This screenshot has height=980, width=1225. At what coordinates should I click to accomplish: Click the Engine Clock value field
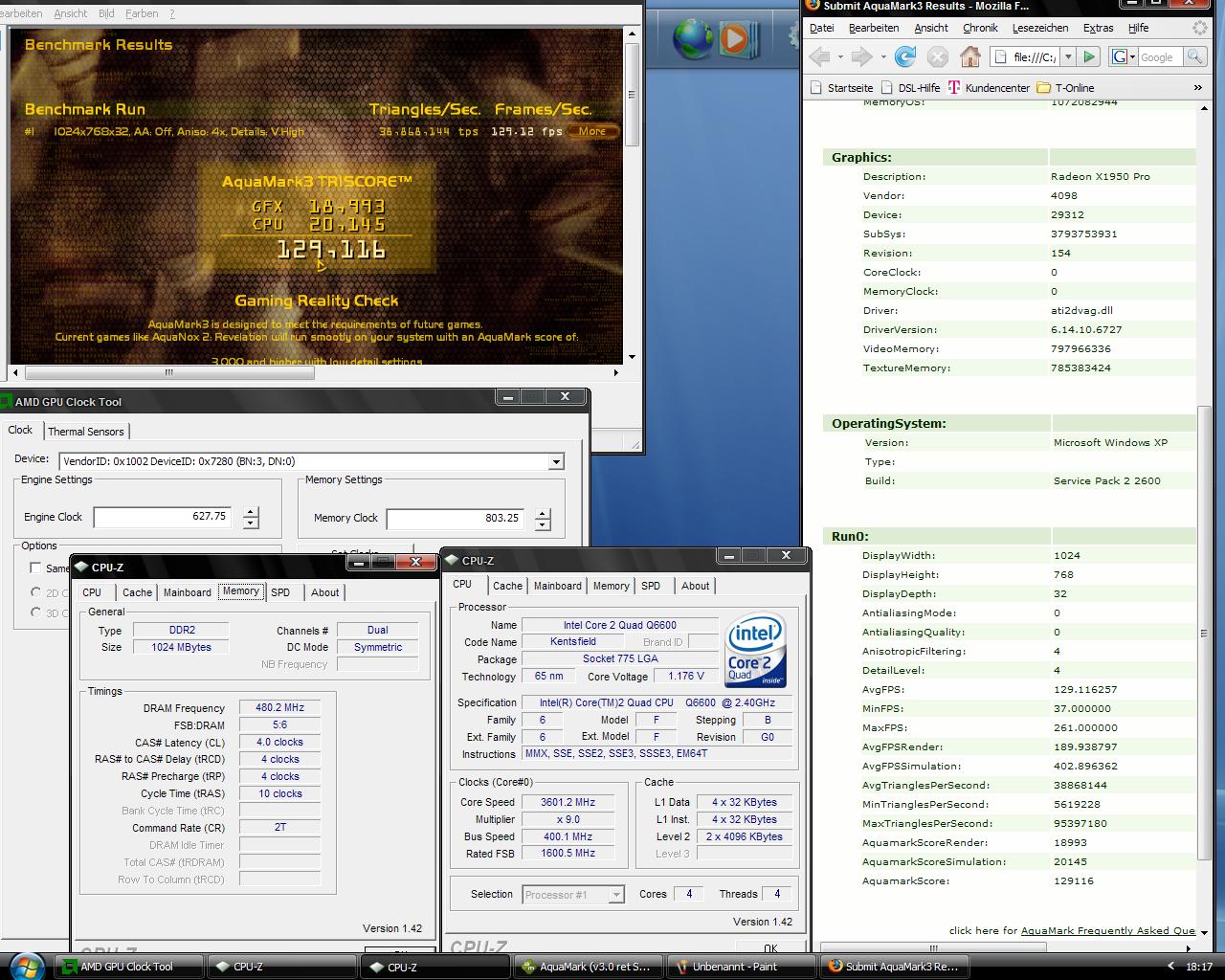(x=163, y=517)
